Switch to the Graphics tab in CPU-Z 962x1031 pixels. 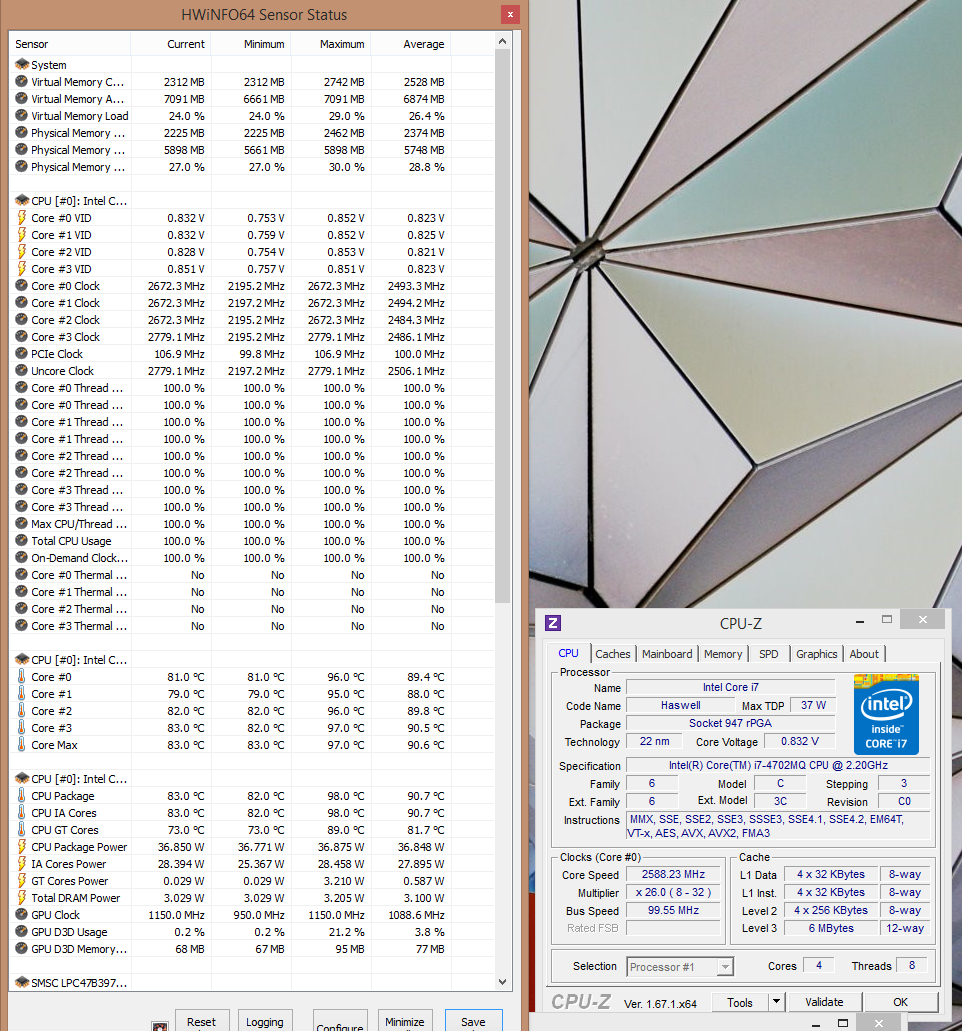816,654
